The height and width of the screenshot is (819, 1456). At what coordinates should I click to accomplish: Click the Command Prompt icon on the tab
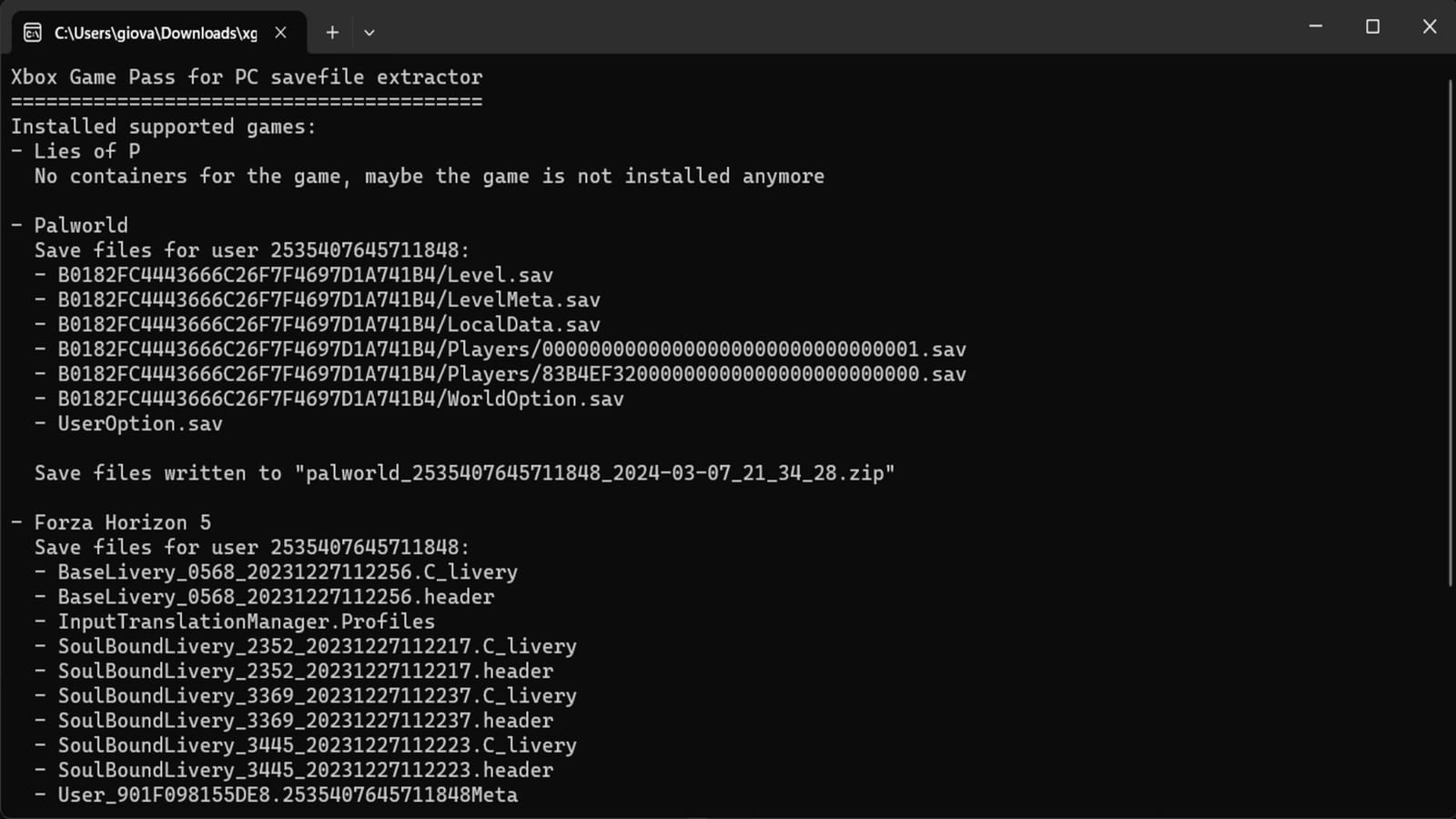33,32
